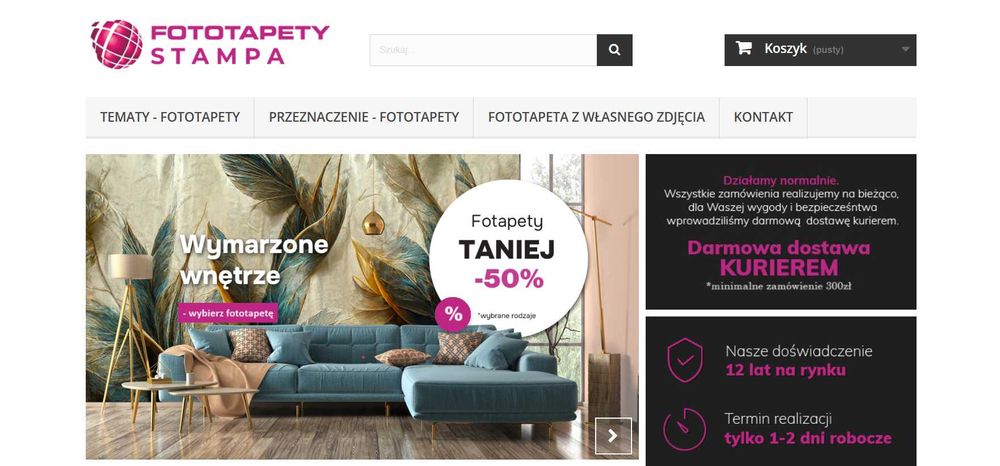Click the shopping cart icon

point(744,48)
